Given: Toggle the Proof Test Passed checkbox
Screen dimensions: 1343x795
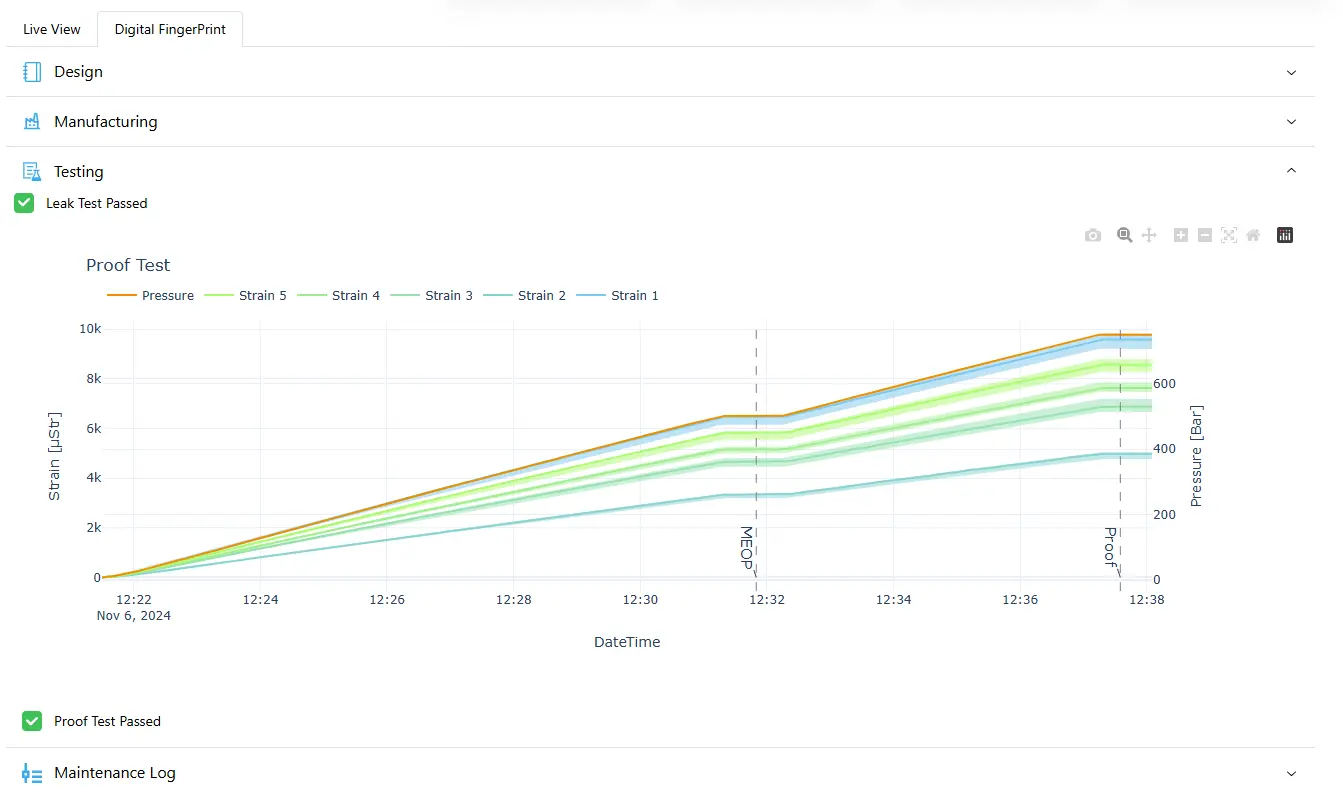Looking at the screenshot, I should [33, 721].
